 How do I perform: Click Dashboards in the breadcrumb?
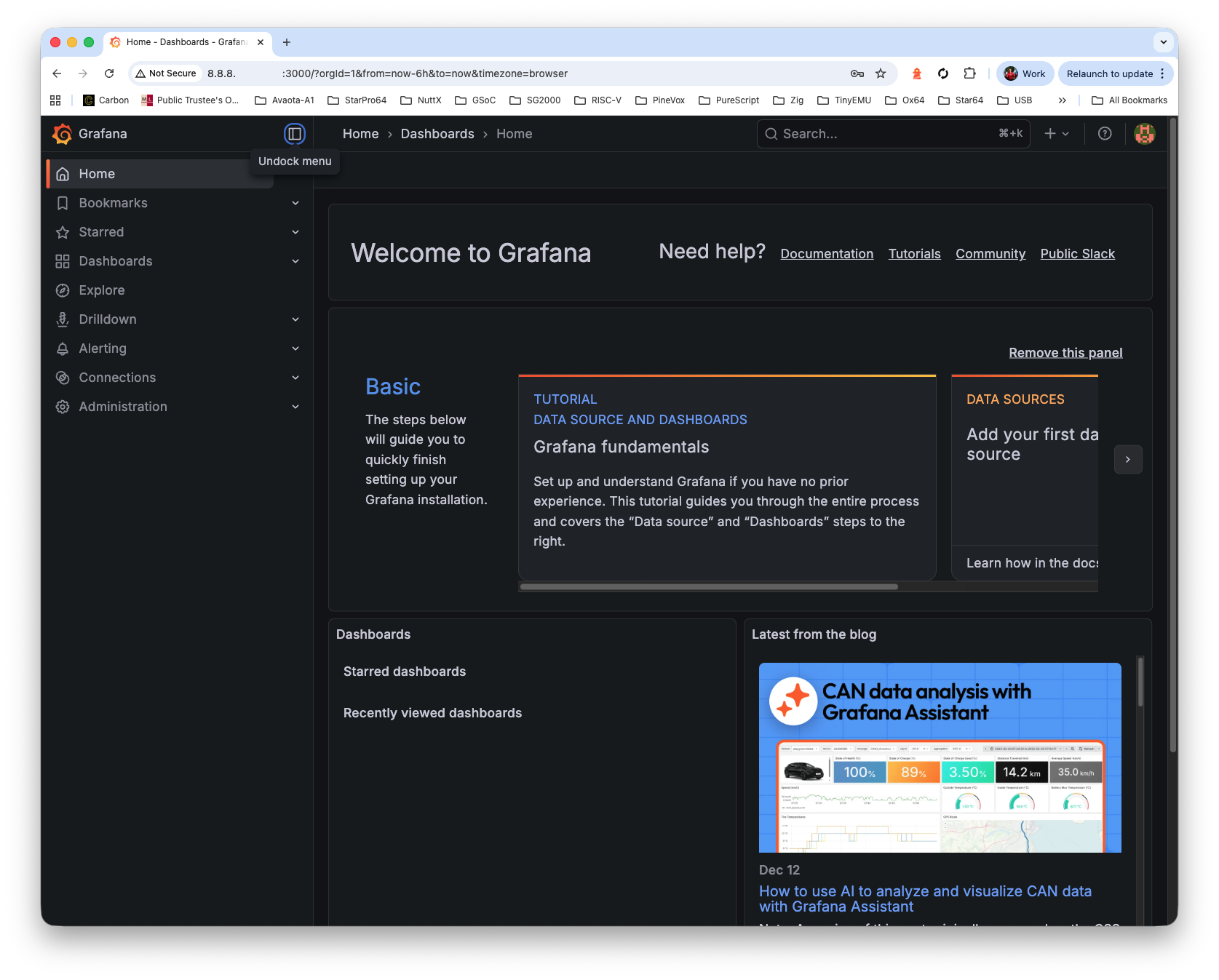point(437,134)
